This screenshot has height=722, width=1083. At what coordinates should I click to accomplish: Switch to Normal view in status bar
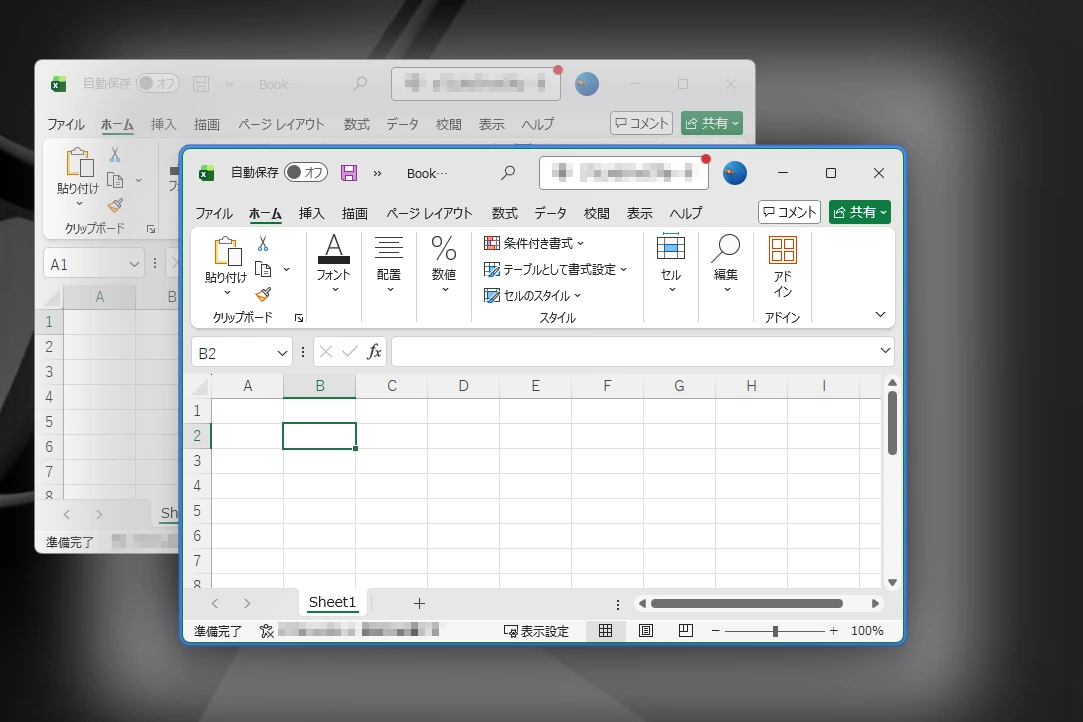click(x=605, y=630)
